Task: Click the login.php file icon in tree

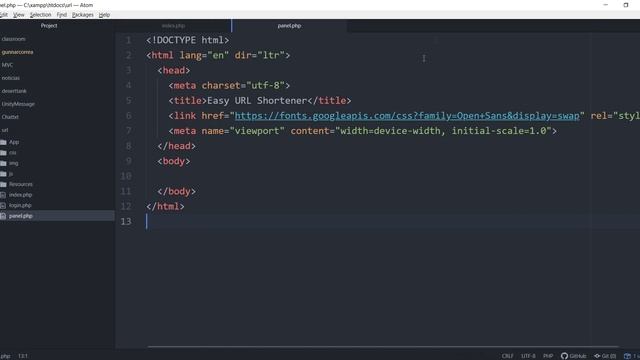Action: (3, 206)
